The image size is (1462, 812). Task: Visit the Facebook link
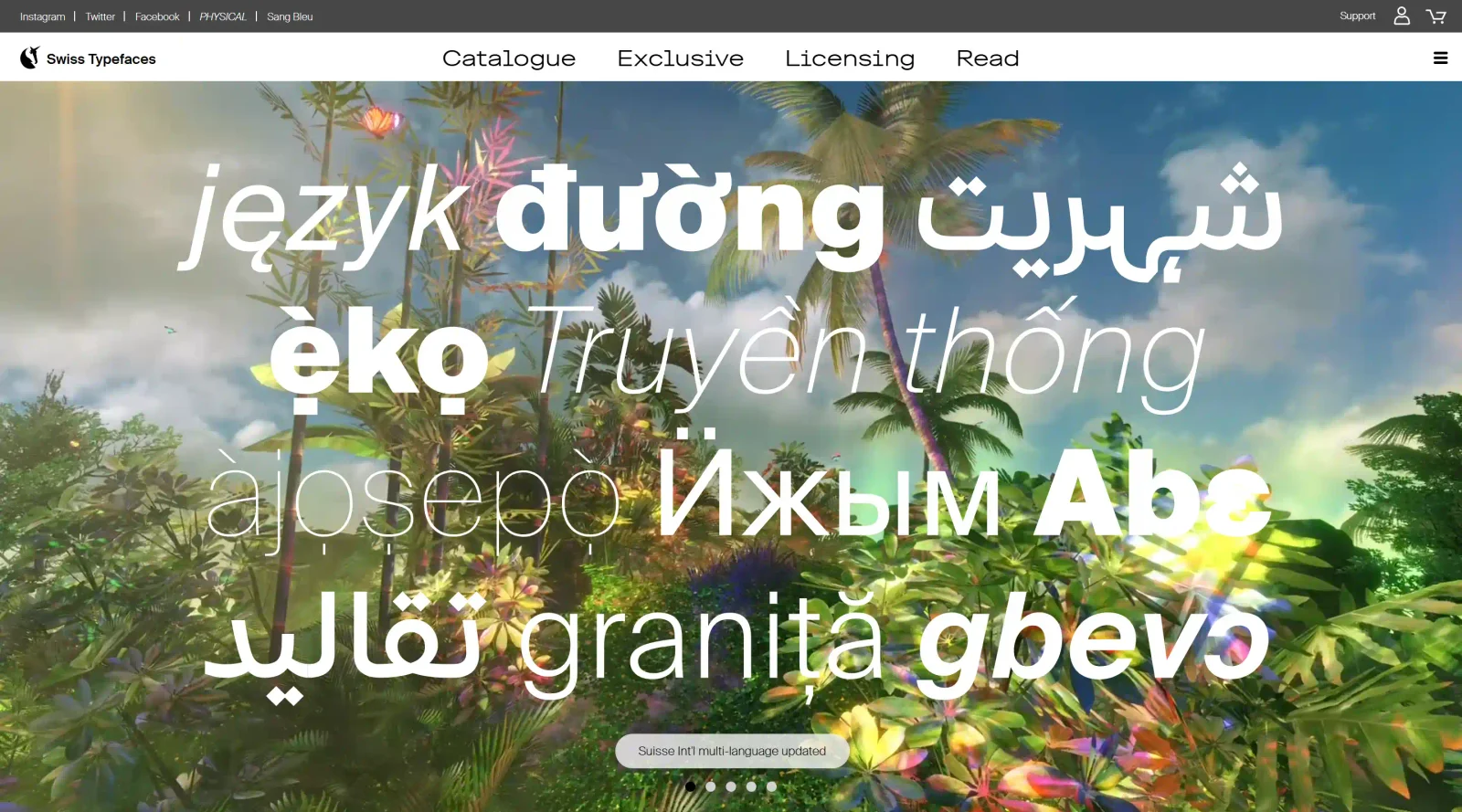coord(157,16)
